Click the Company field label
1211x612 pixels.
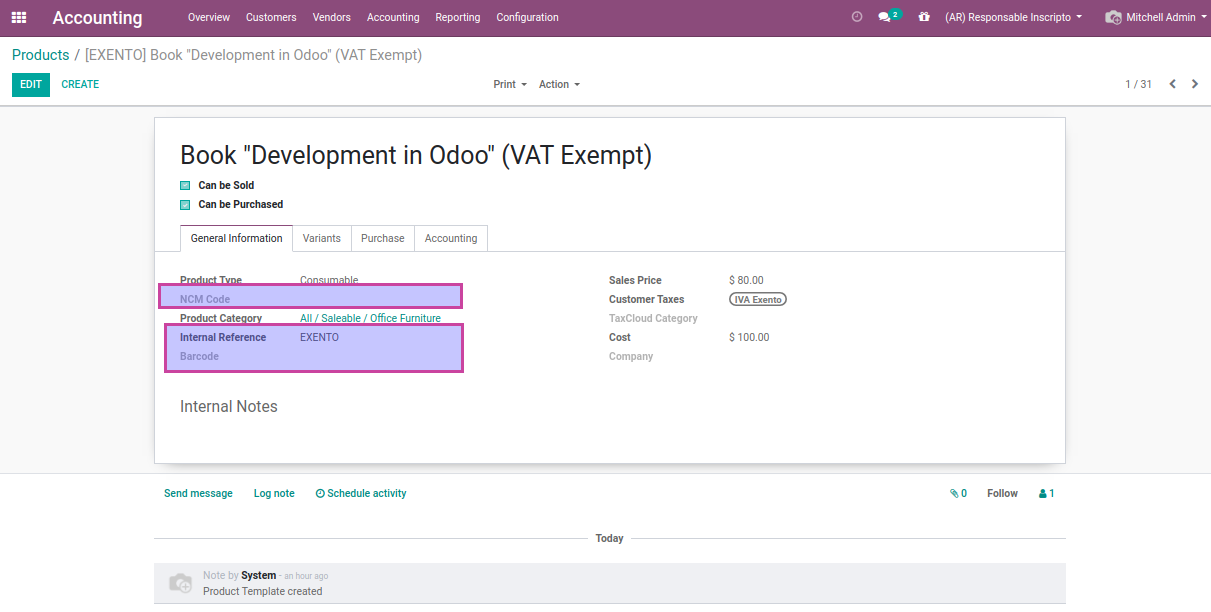pyautogui.click(x=631, y=356)
